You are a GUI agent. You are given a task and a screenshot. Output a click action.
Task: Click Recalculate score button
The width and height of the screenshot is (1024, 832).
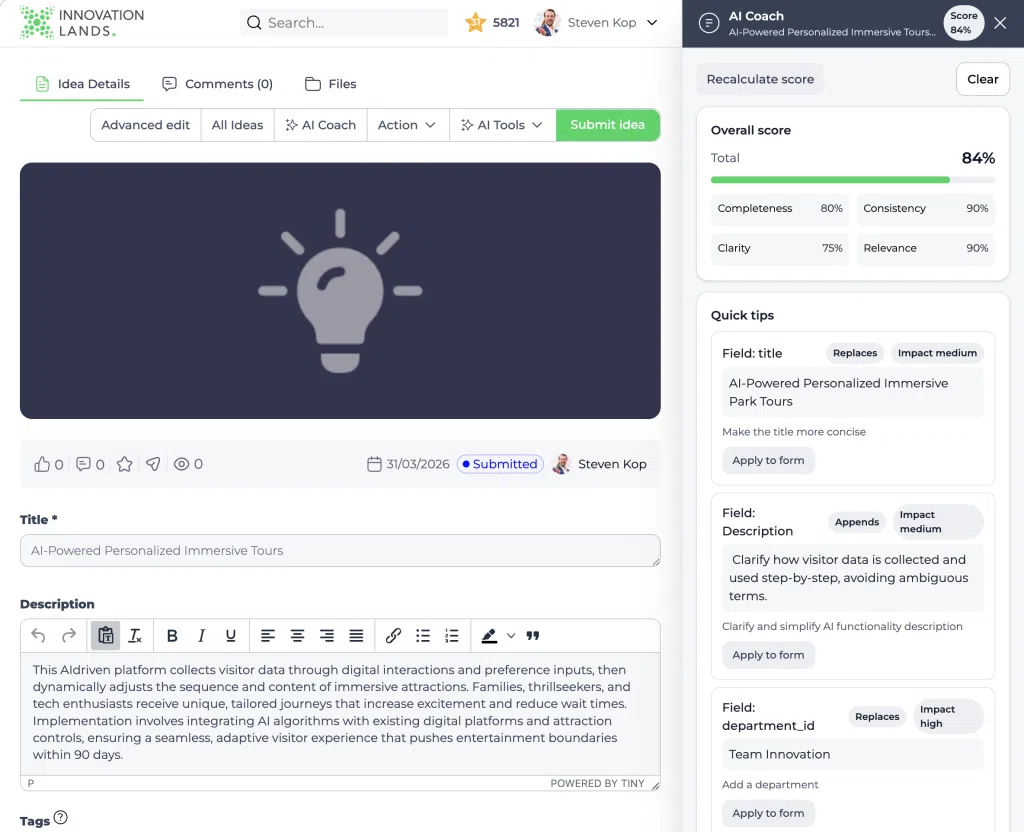760,79
